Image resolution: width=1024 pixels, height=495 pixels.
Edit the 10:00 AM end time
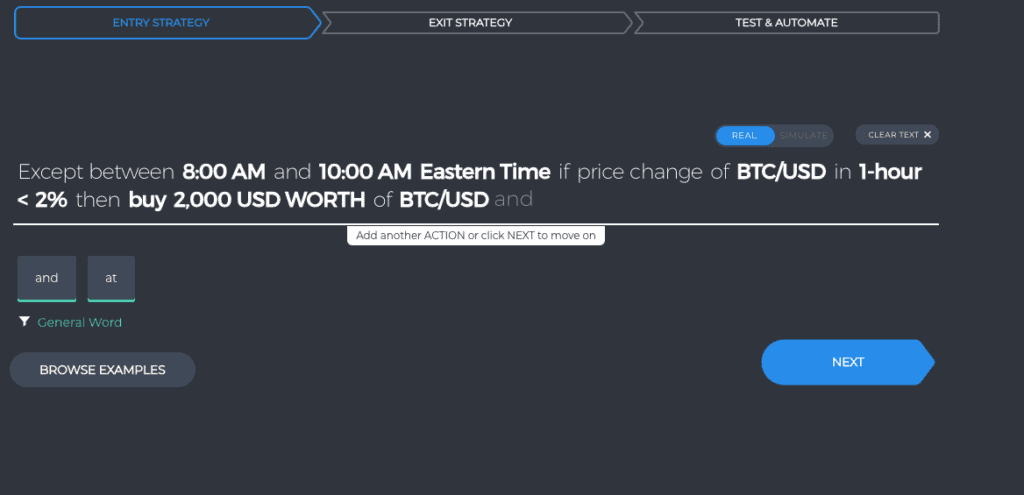pyautogui.click(x=365, y=172)
